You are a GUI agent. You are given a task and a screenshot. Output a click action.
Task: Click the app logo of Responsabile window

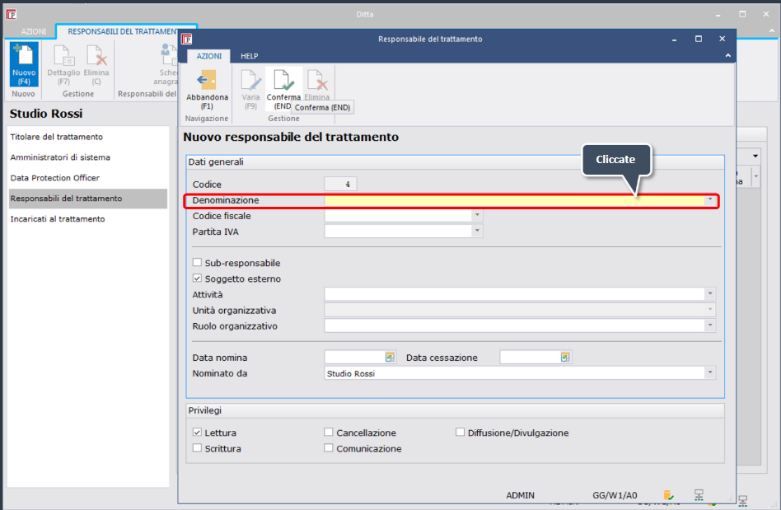pyautogui.click(x=187, y=39)
